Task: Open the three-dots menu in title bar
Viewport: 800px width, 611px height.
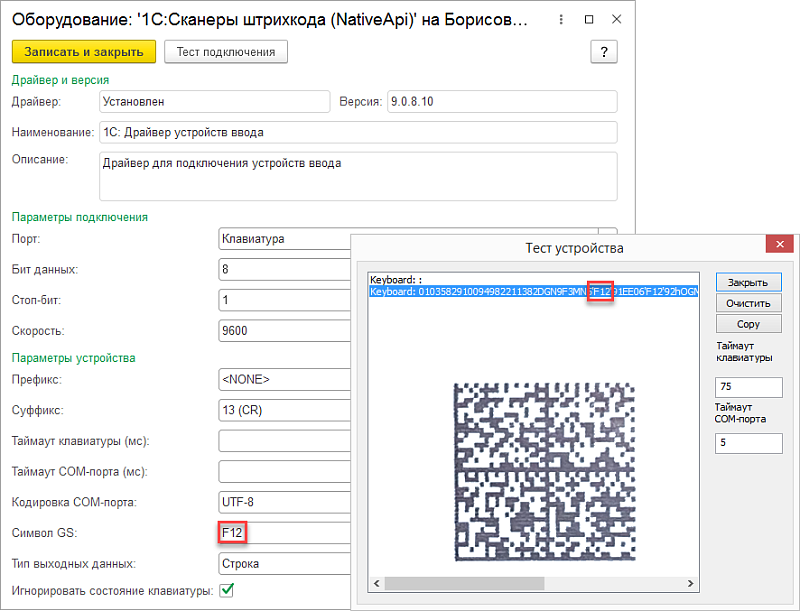Action: 561,19
